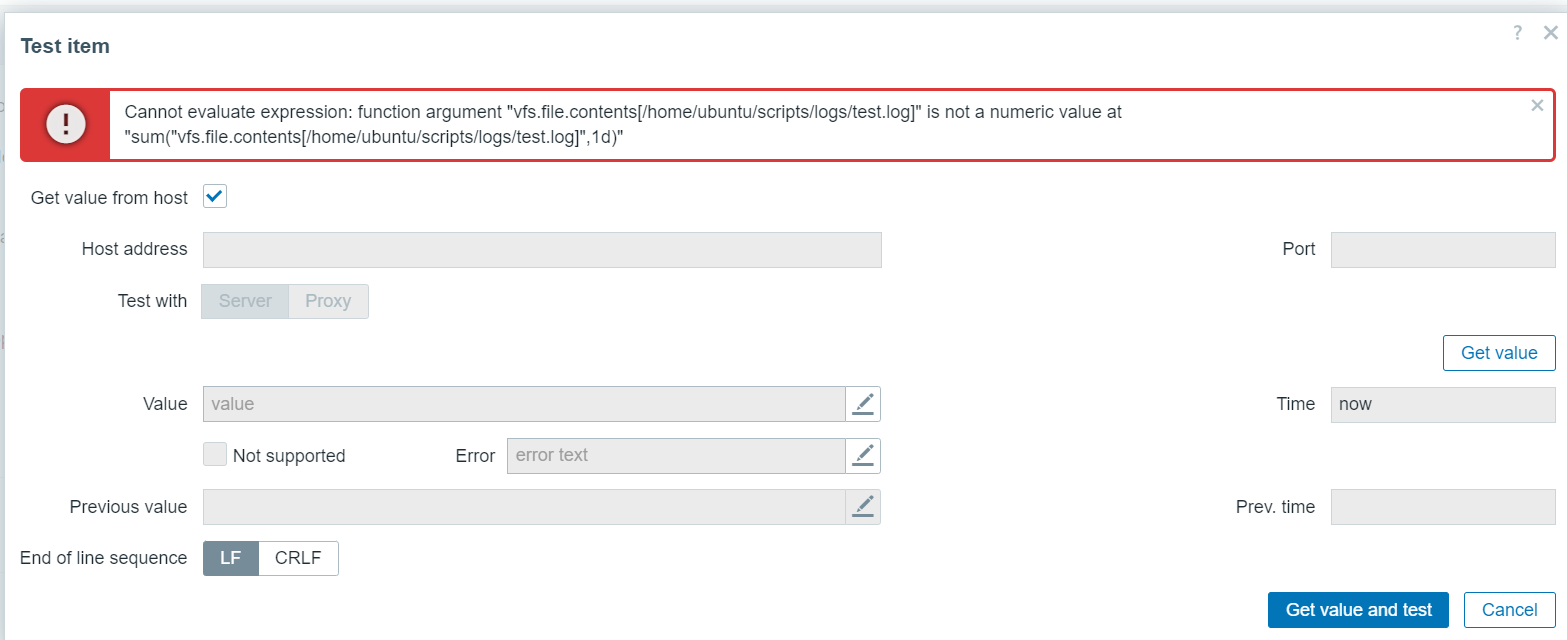Click the Get value button
This screenshot has height=640, width=1567.
1499,353
